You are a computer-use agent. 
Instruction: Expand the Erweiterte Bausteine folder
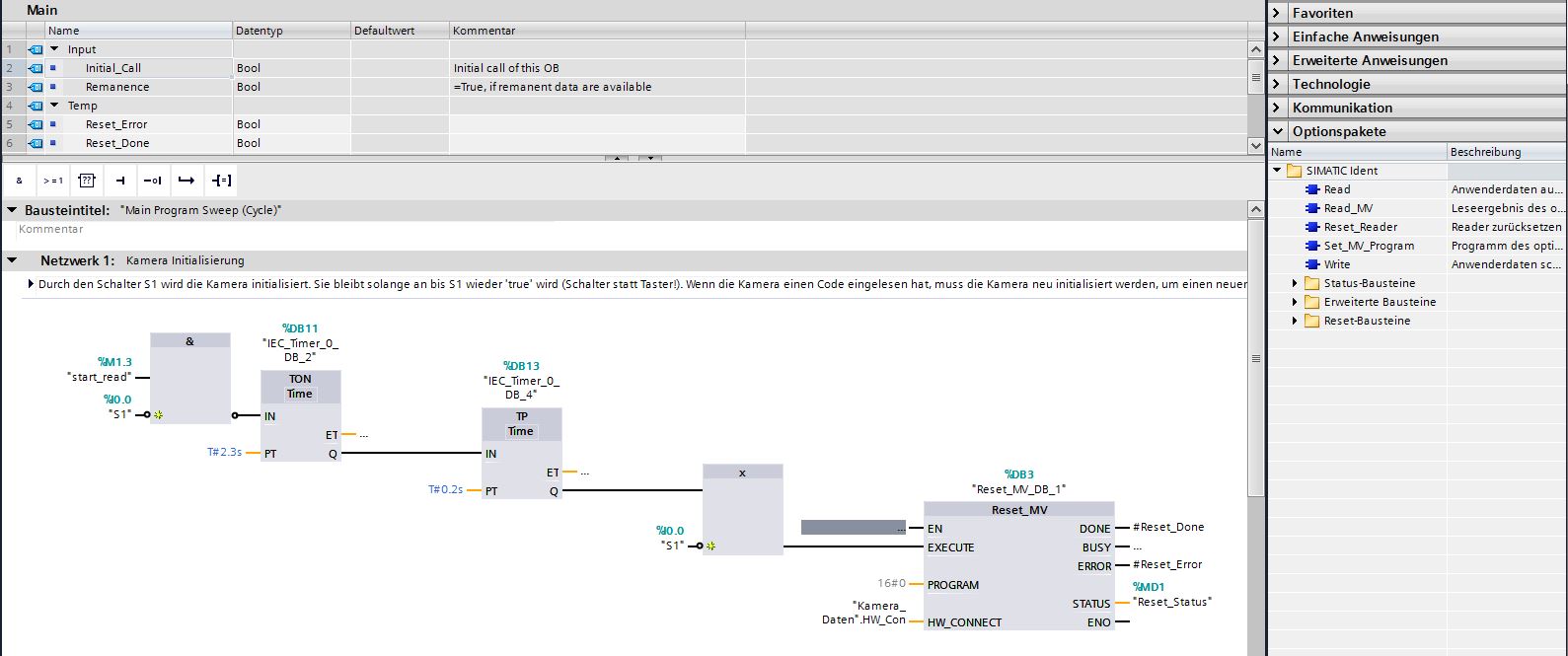coord(1296,303)
